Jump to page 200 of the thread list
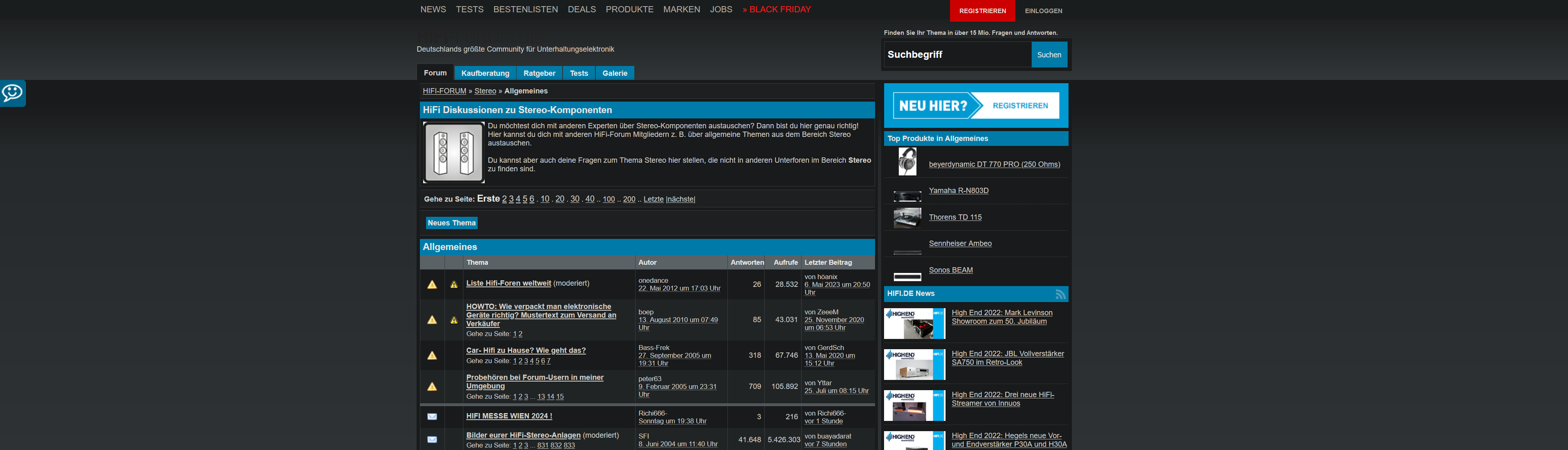 click(x=629, y=199)
